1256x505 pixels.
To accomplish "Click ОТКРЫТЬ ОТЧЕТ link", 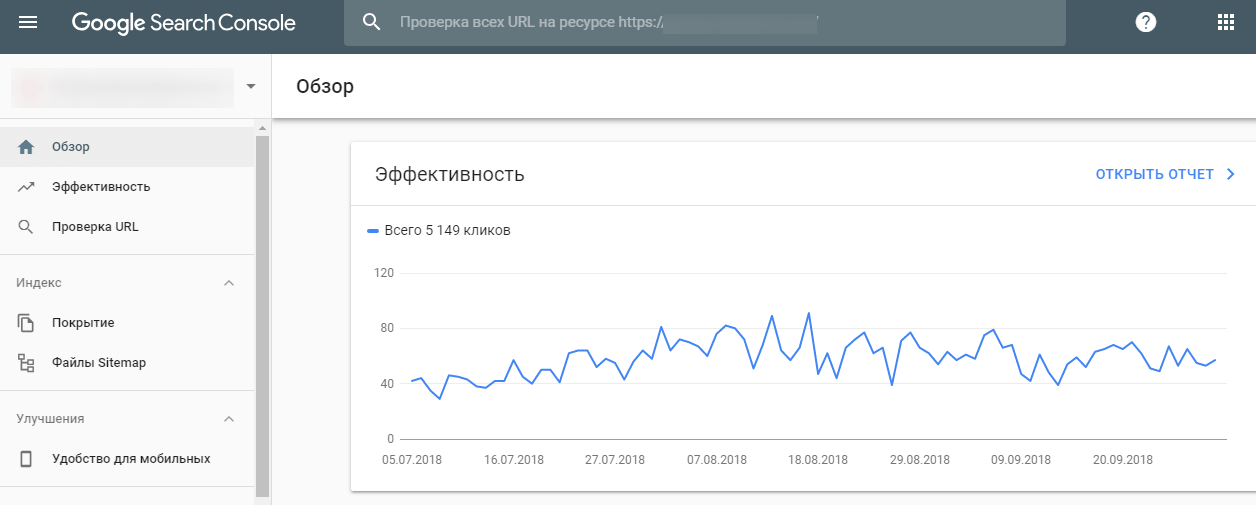I will 1166,175.
